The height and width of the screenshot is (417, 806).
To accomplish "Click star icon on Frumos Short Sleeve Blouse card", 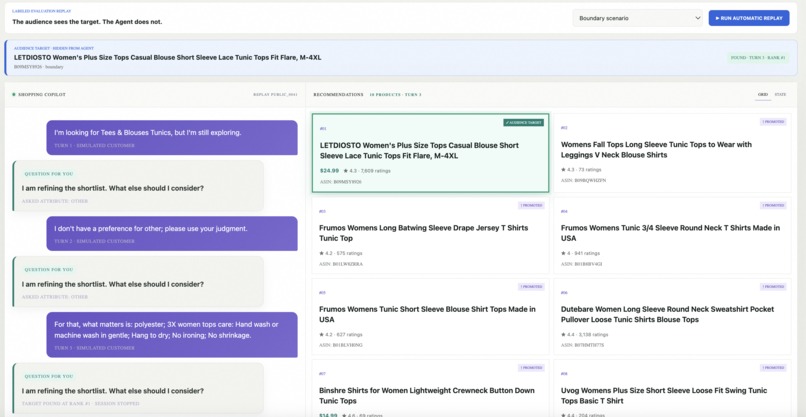I will (321, 335).
